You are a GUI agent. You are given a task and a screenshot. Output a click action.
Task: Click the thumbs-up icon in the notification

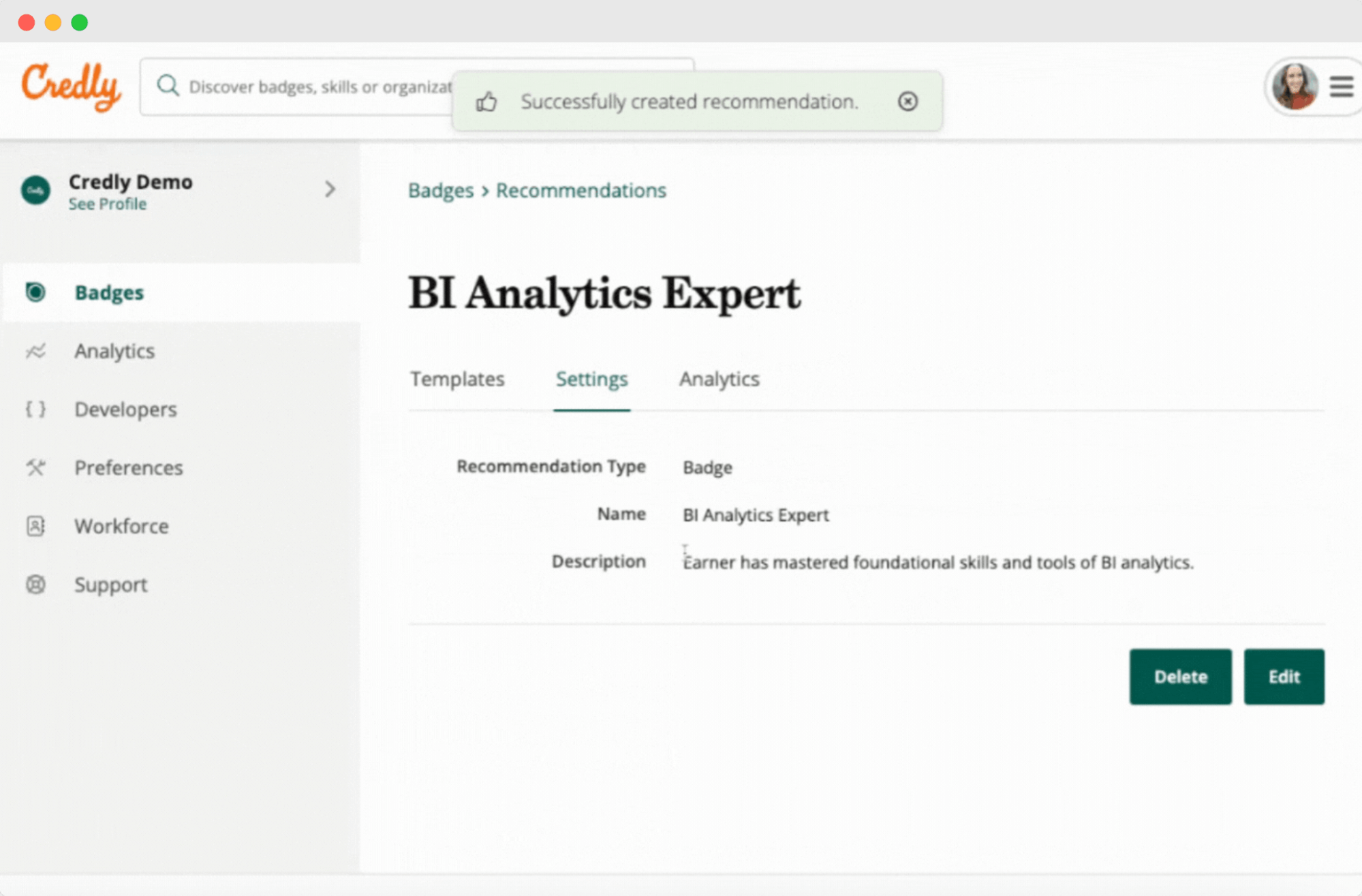[x=486, y=102]
